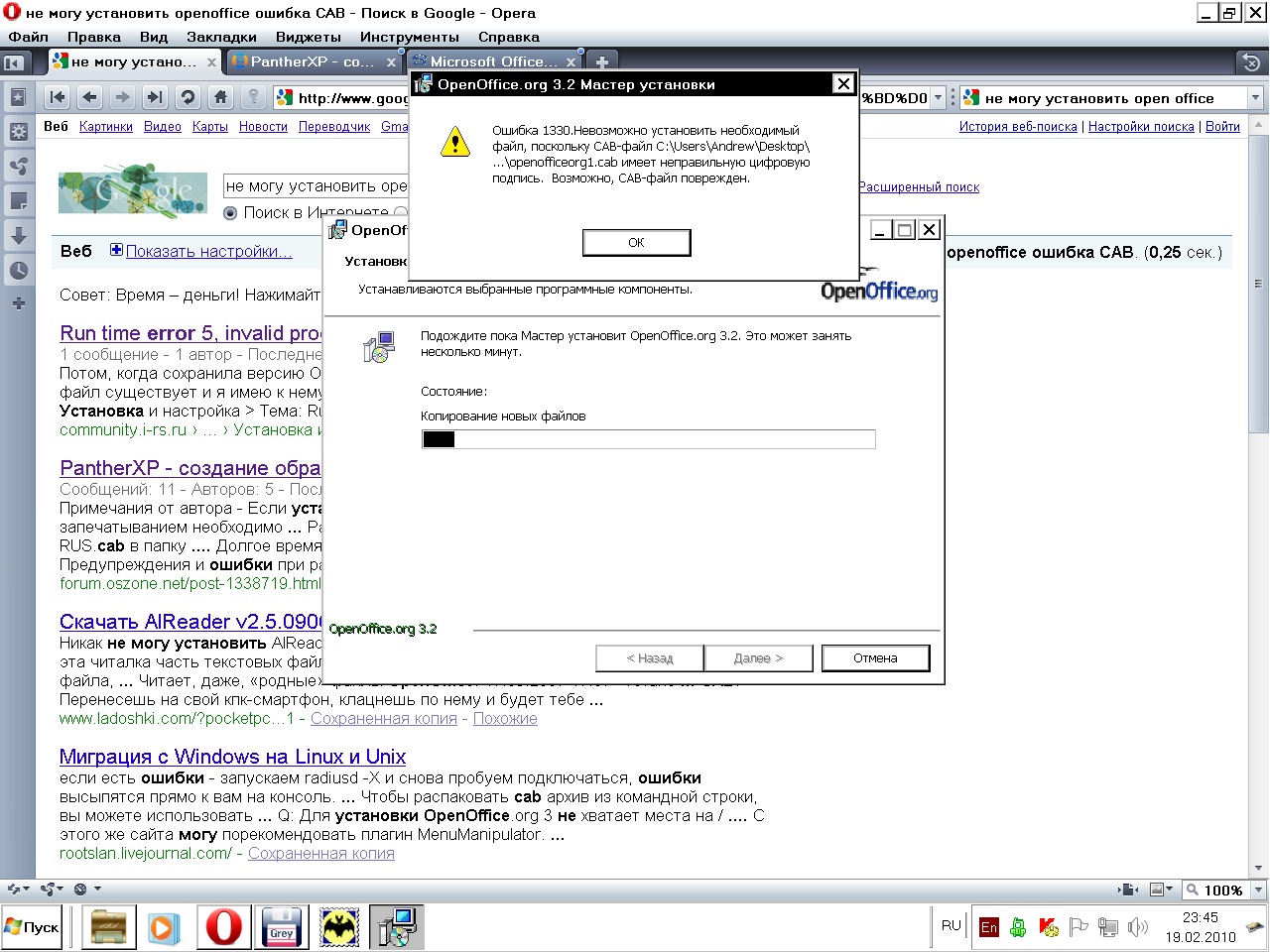Click the warning icon in error dialog
The height and width of the screenshot is (952, 1270).
(455, 141)
